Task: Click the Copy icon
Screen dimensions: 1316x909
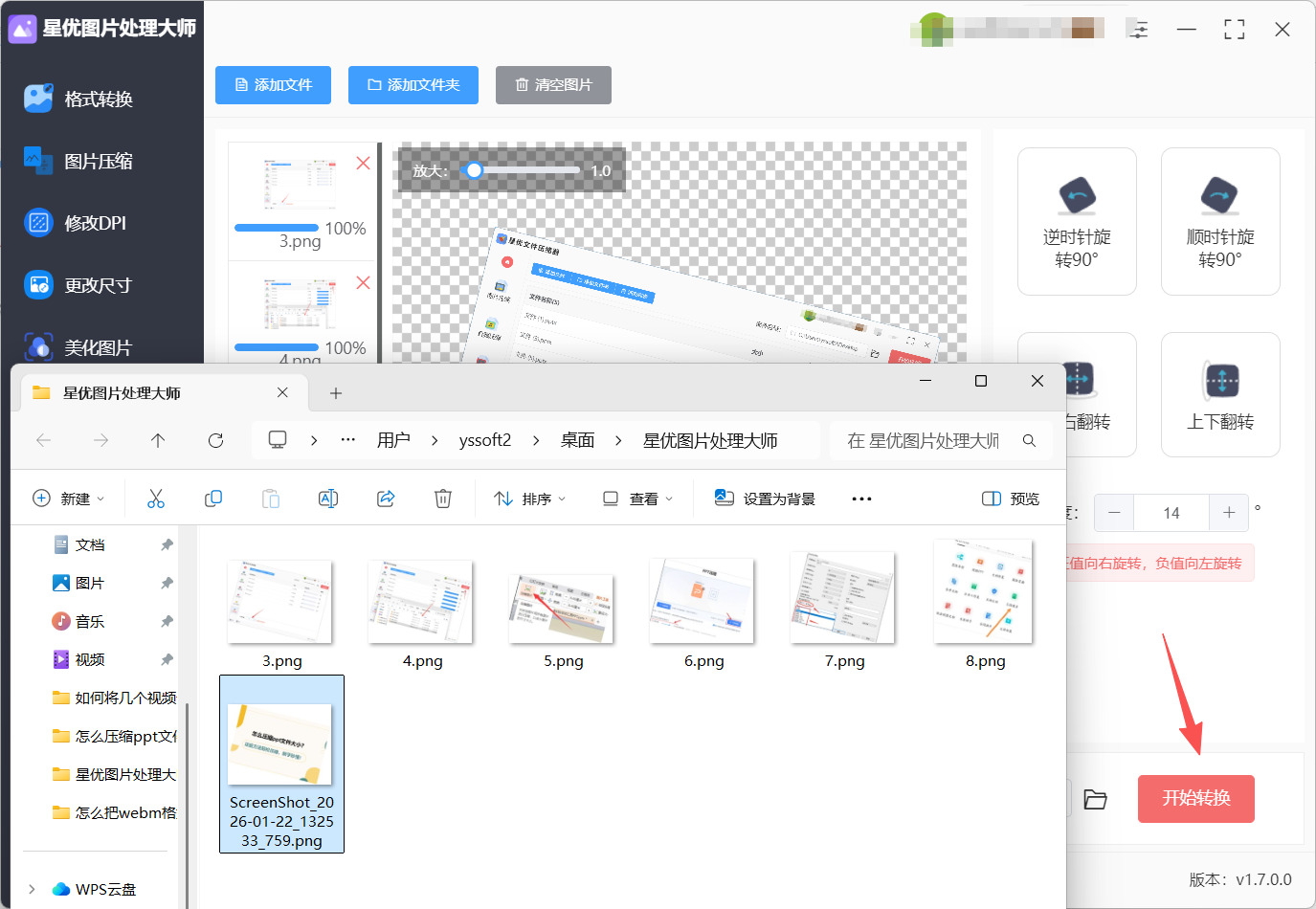Action: (213, 499)
